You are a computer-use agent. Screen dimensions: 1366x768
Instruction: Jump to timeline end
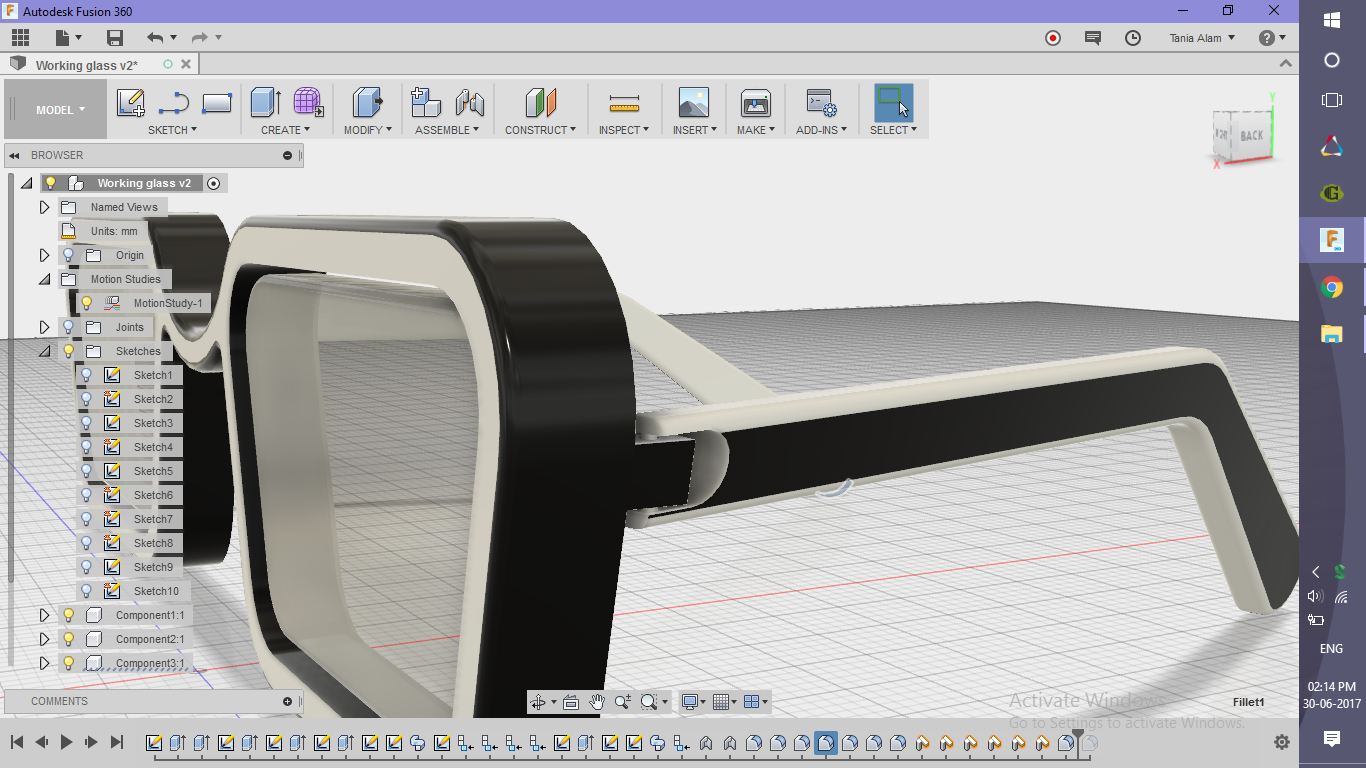116,742
